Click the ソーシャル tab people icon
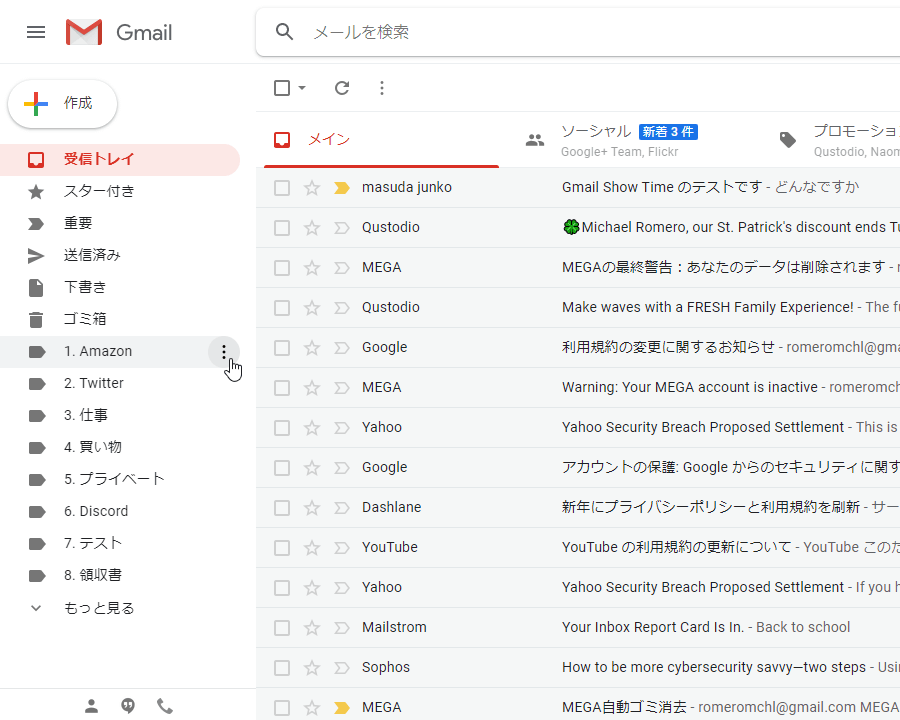The width and height of the screenshot is (900, 720). pyautogui.click(x=535, y=140)
